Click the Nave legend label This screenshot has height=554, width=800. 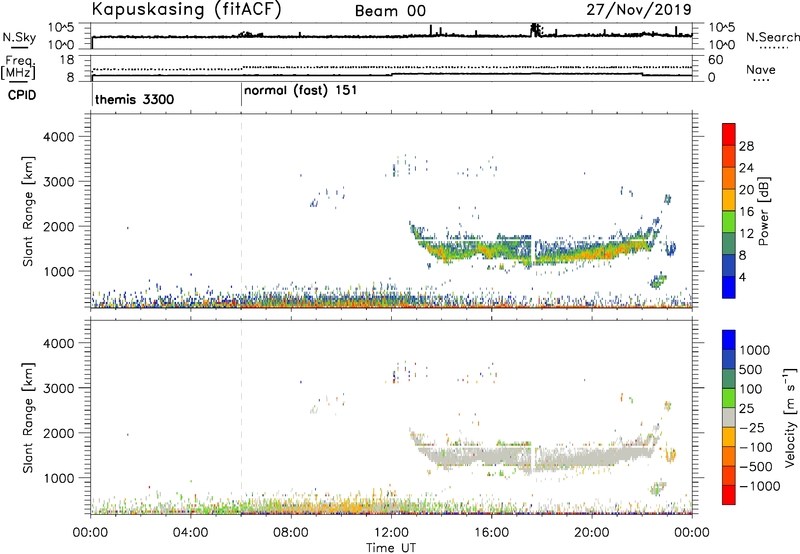tap(761, 69)
